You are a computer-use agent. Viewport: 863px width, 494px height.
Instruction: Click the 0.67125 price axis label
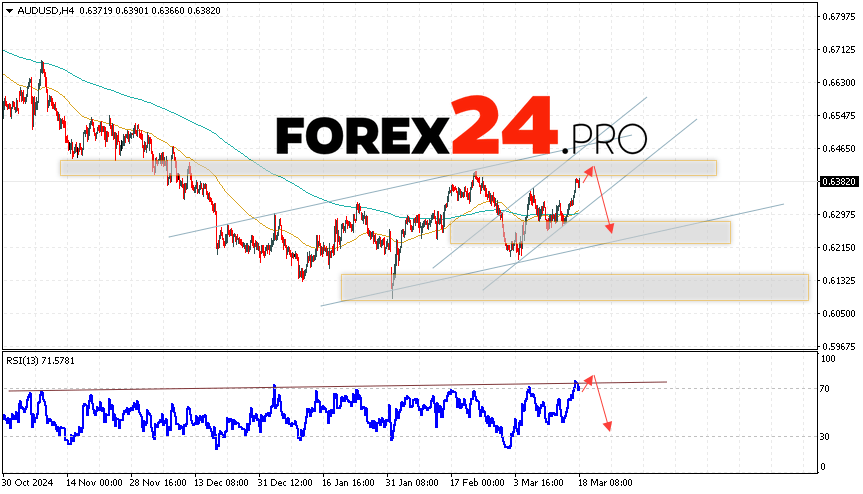click(836, 49)
